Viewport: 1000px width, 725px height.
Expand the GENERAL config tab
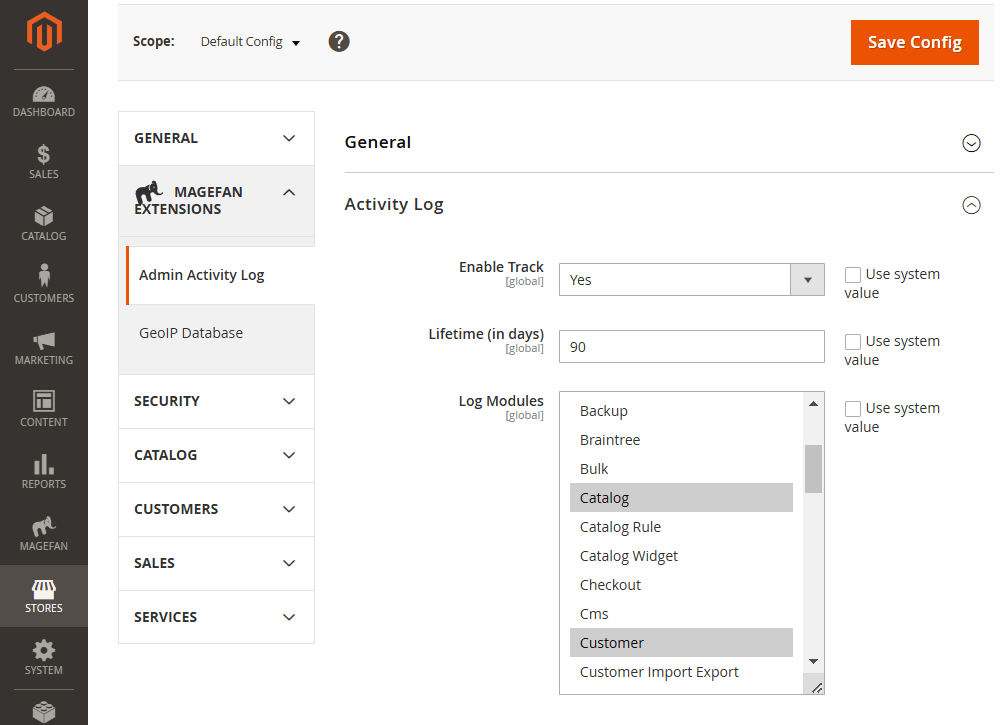(216, 138)
